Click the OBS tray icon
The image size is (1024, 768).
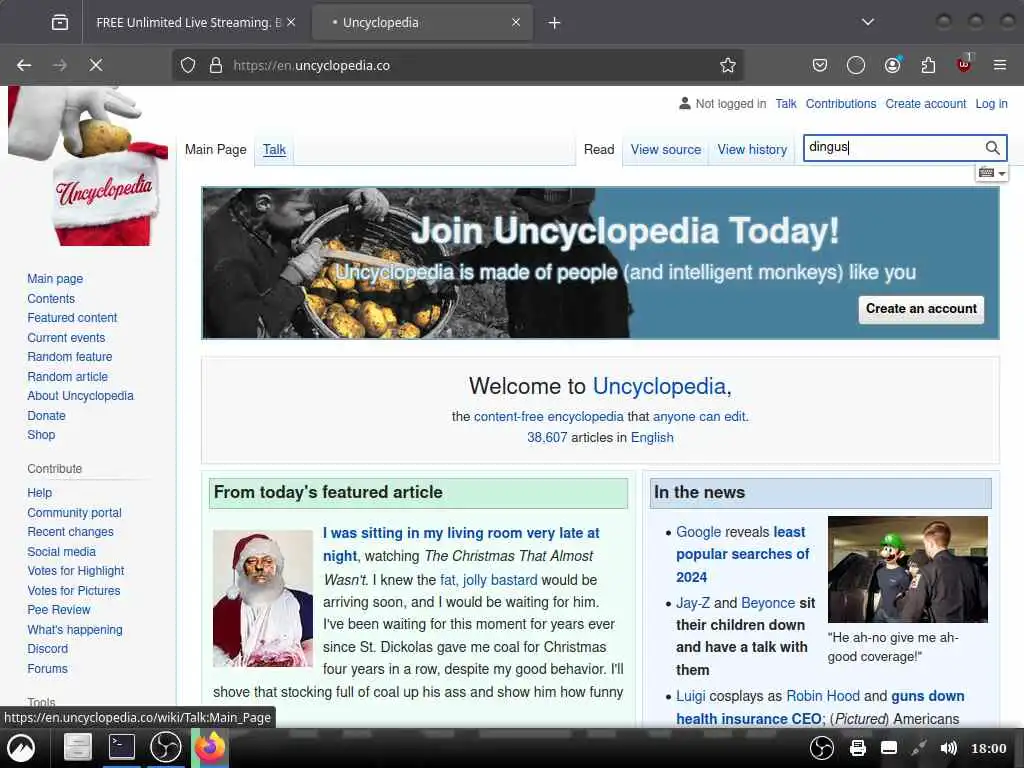tap(822, 748)
